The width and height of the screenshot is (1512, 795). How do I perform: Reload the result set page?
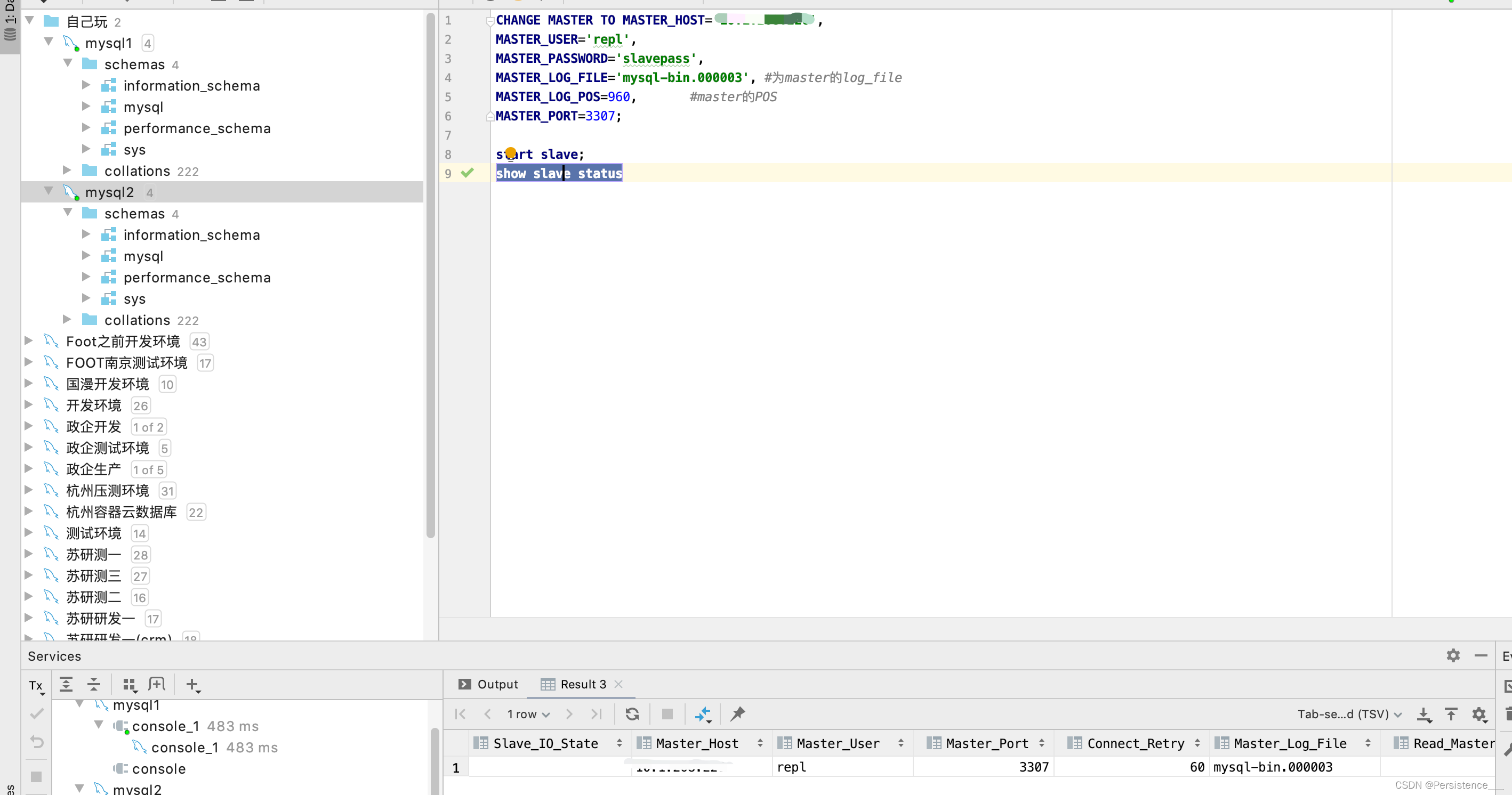[632, 714]
